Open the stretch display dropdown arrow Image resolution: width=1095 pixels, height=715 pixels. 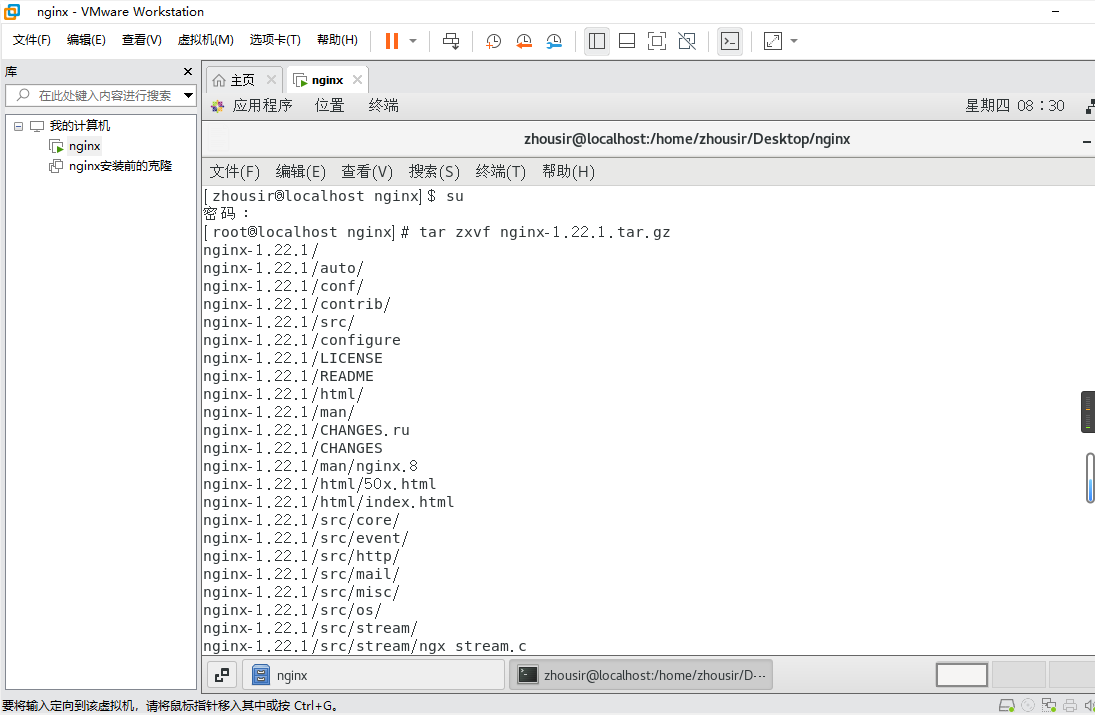pos(794,41)
